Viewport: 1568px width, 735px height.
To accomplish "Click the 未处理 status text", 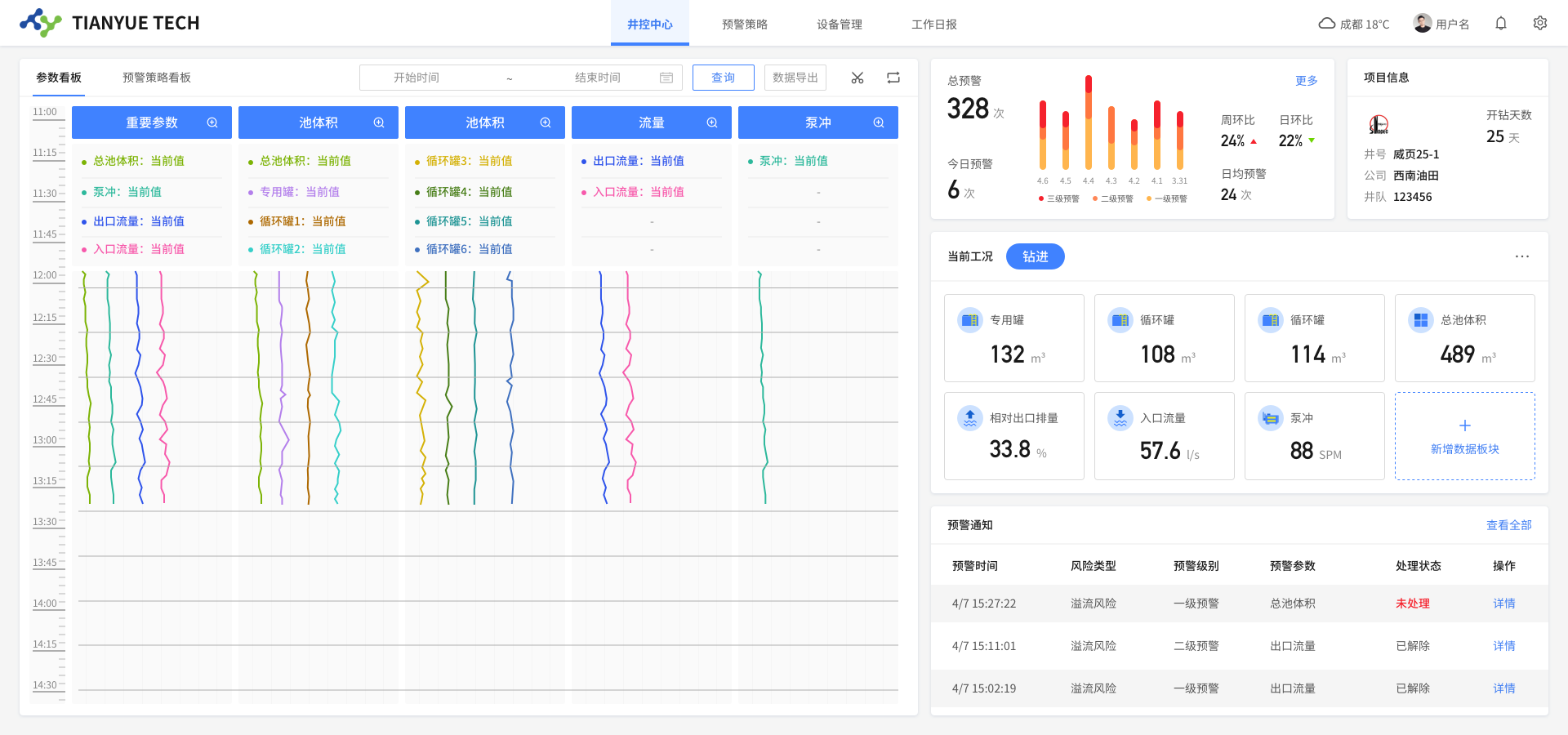I will click(x=1413, y=604).
